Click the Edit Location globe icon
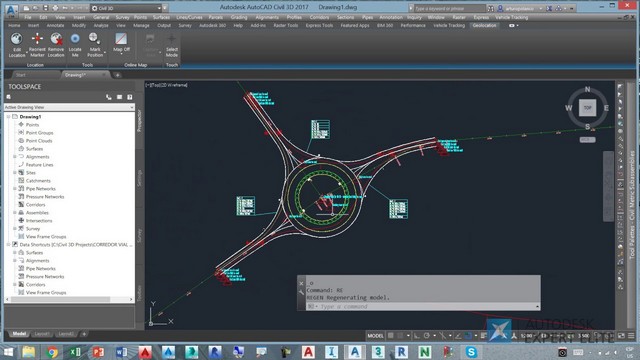640x360 pixels. click(16, 39)
